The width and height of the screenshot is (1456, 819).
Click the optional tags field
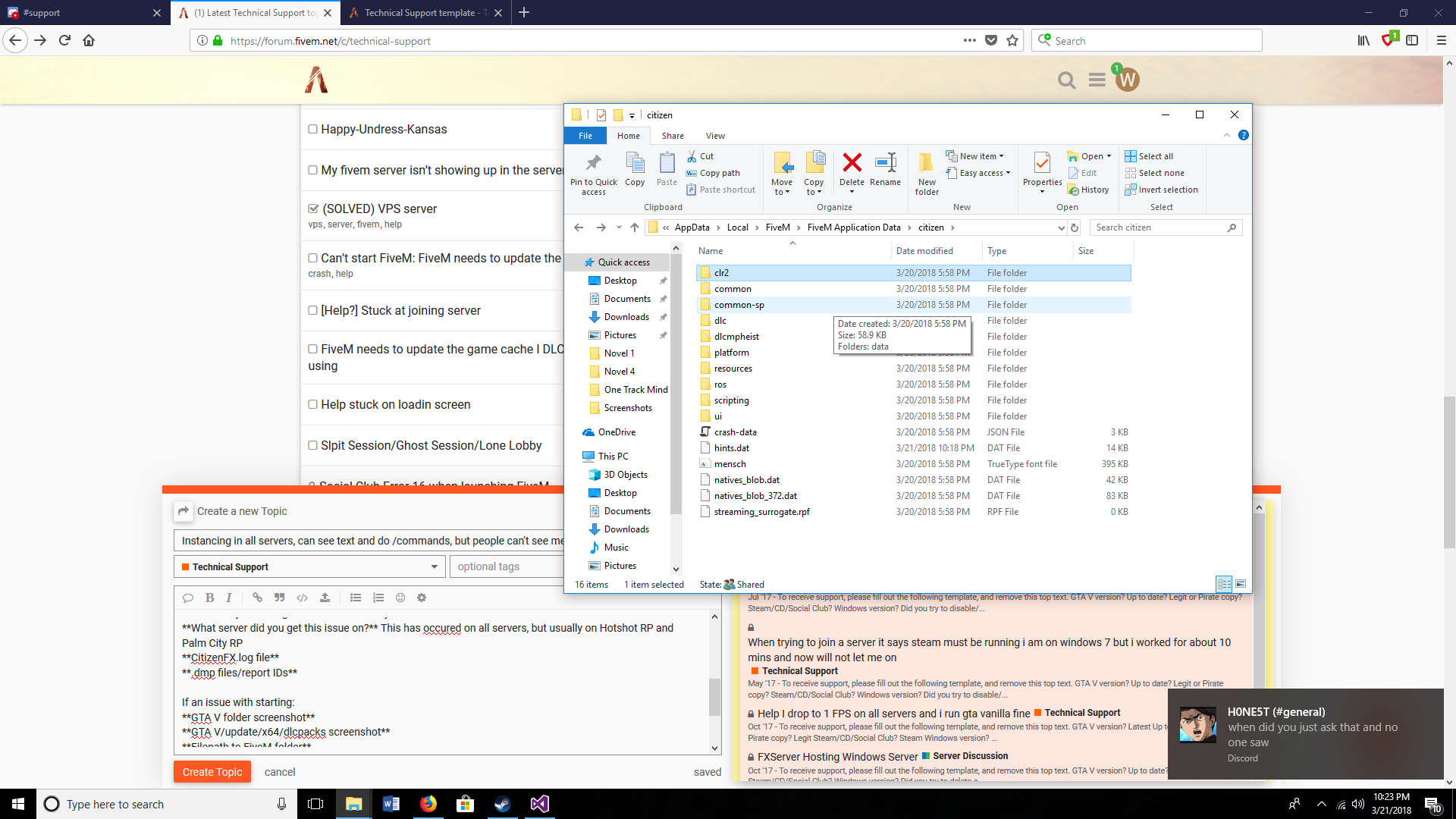click(507, 566)
